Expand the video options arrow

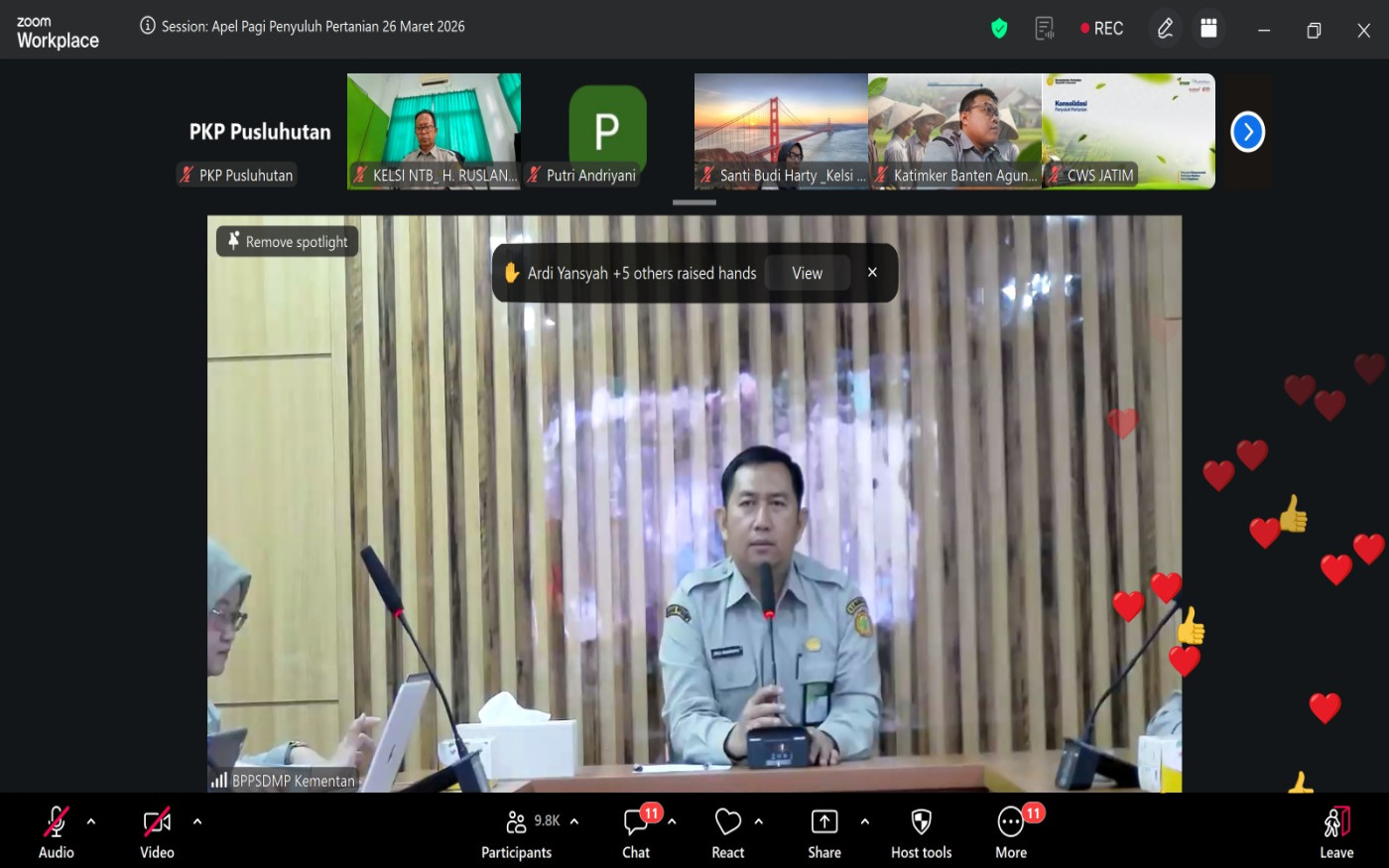pyautogui.click(x=197, y=821)
